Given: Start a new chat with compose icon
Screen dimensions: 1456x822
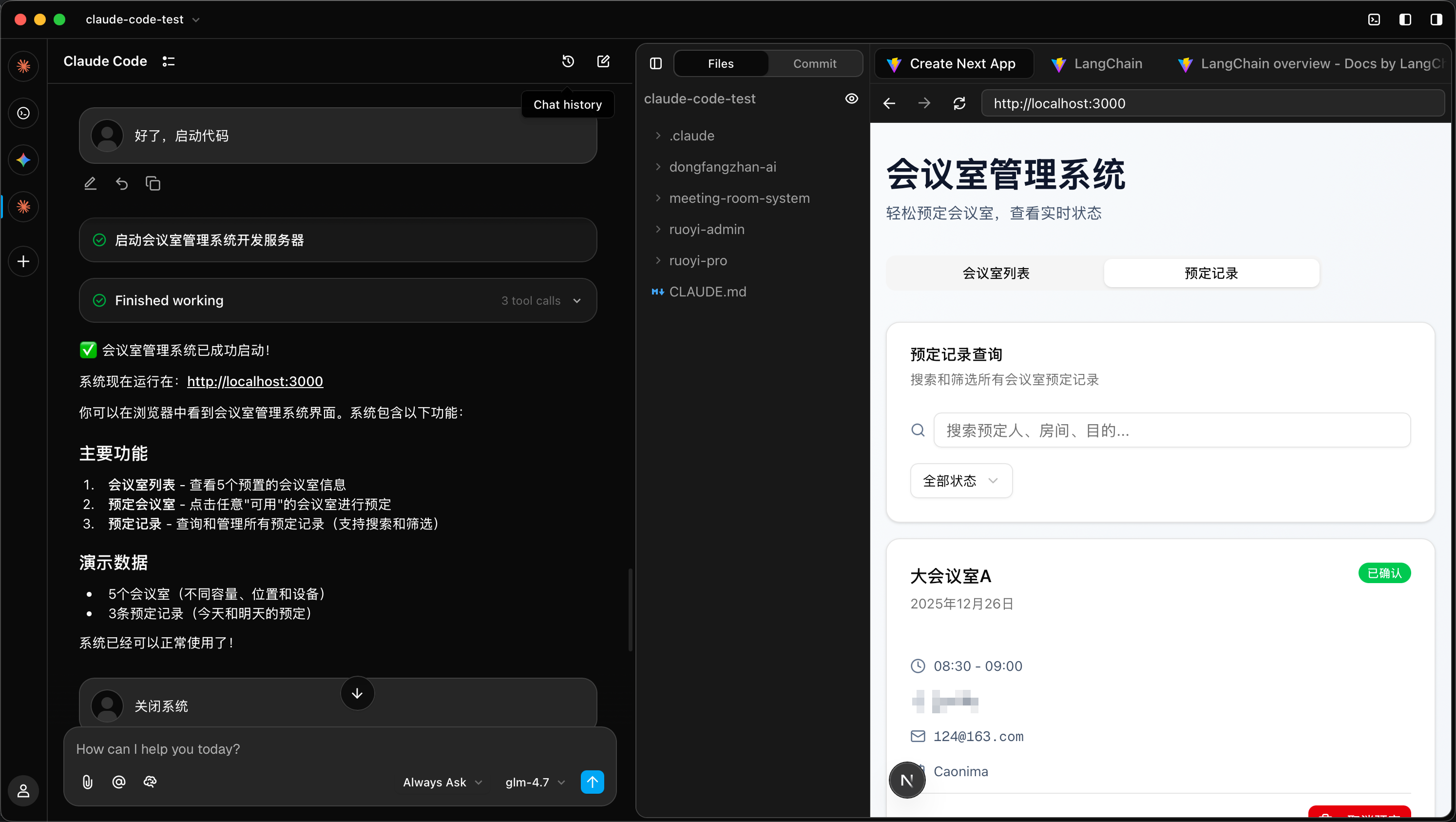Looking at the screenshot, I should (x=603, y=61).
